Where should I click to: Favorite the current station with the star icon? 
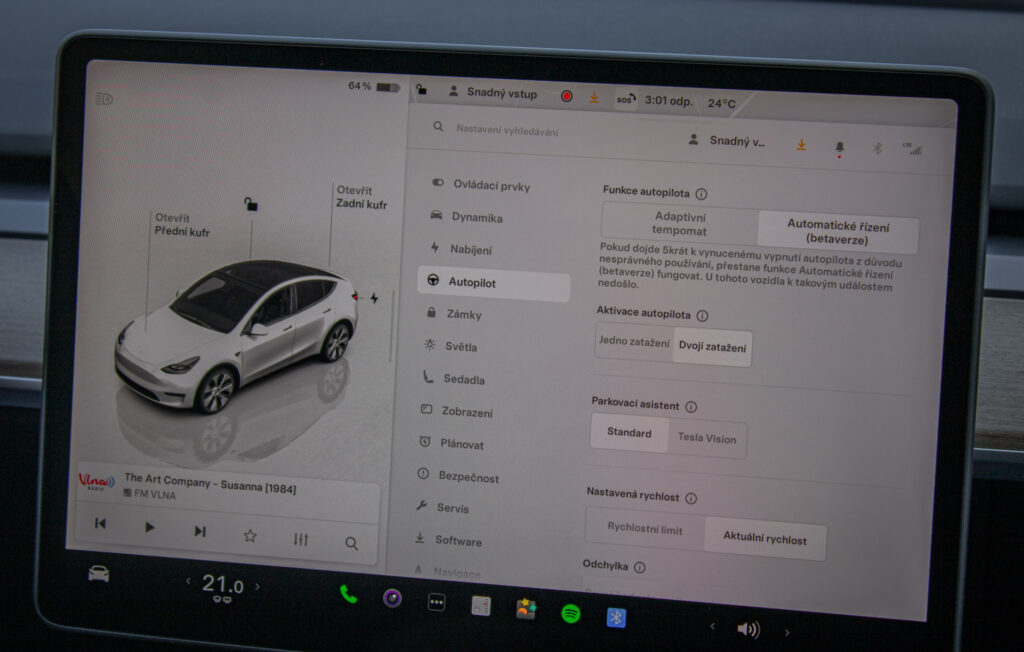click(x=250, y=536)
